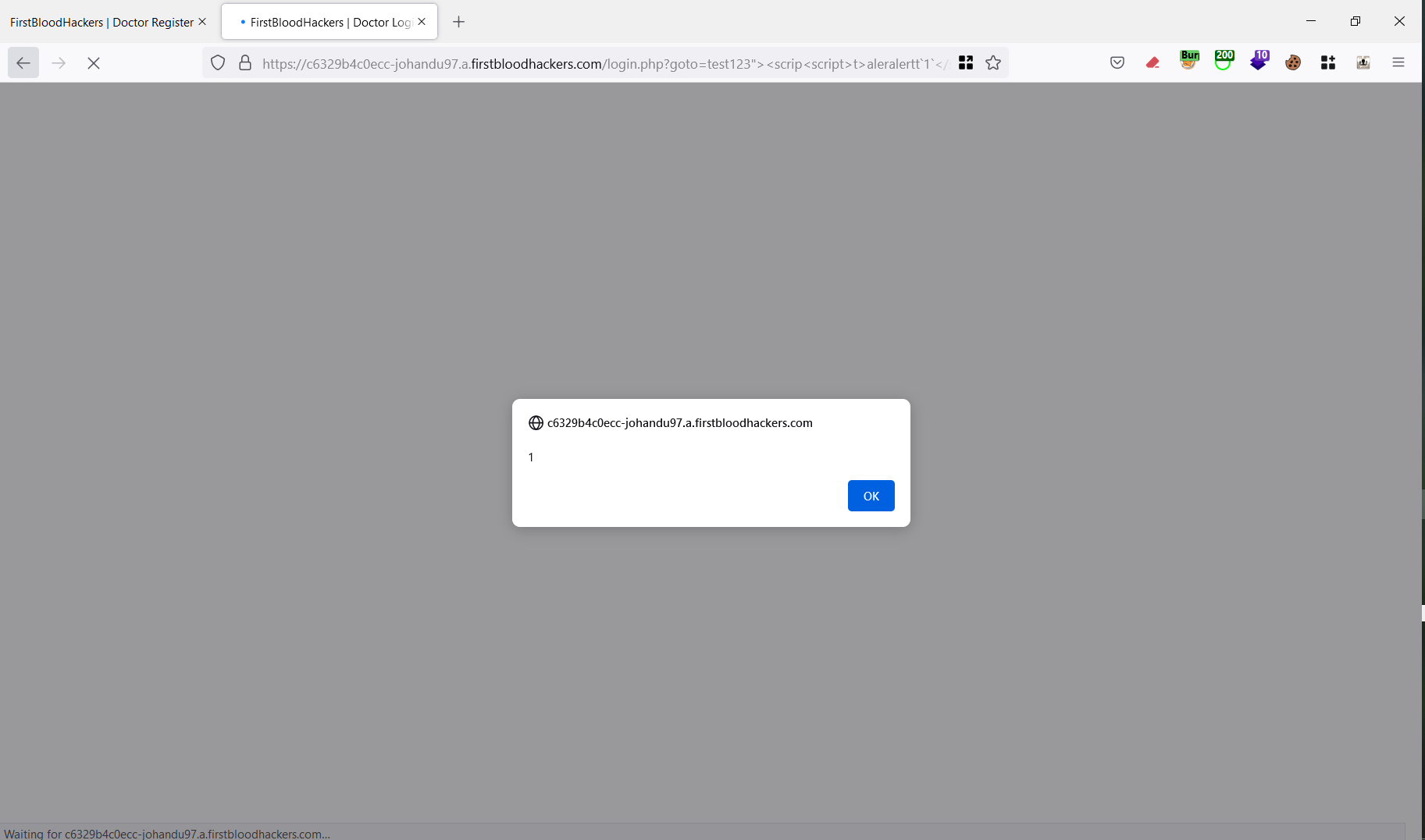Open tracking protection shield icon

tap(218, 63)
